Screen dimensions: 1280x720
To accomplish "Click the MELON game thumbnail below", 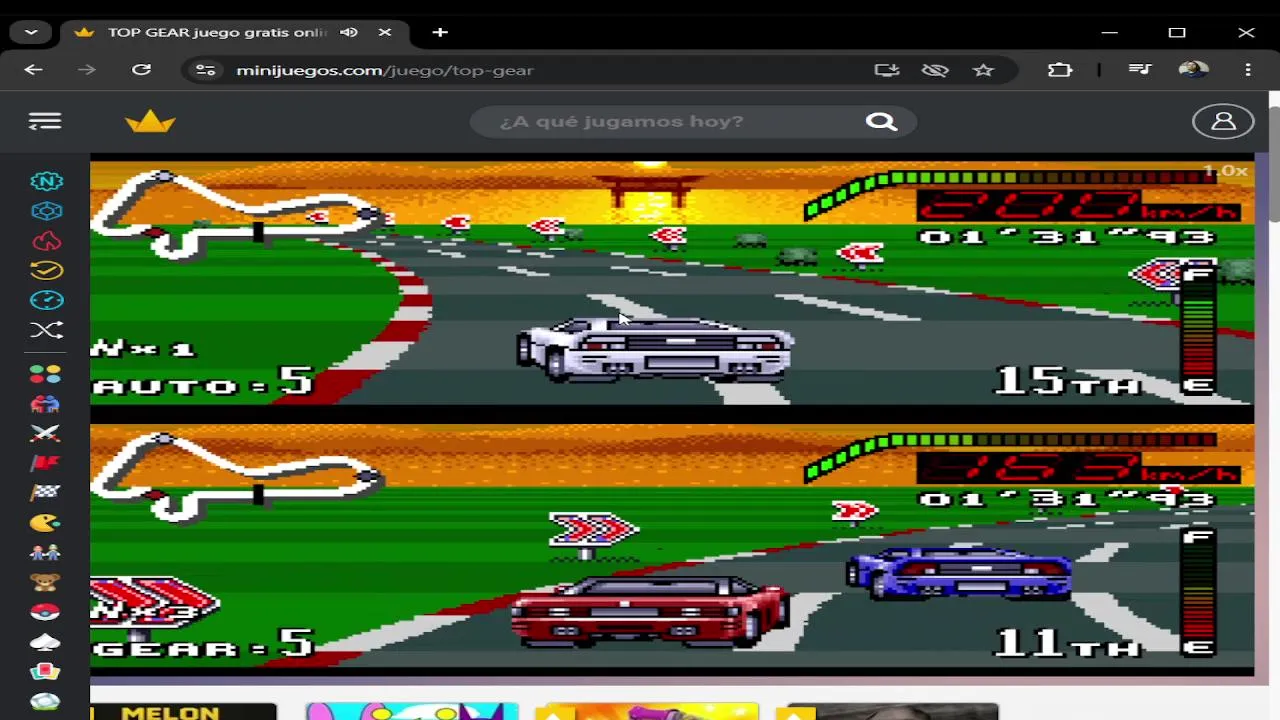I will (x=183, y=711).
